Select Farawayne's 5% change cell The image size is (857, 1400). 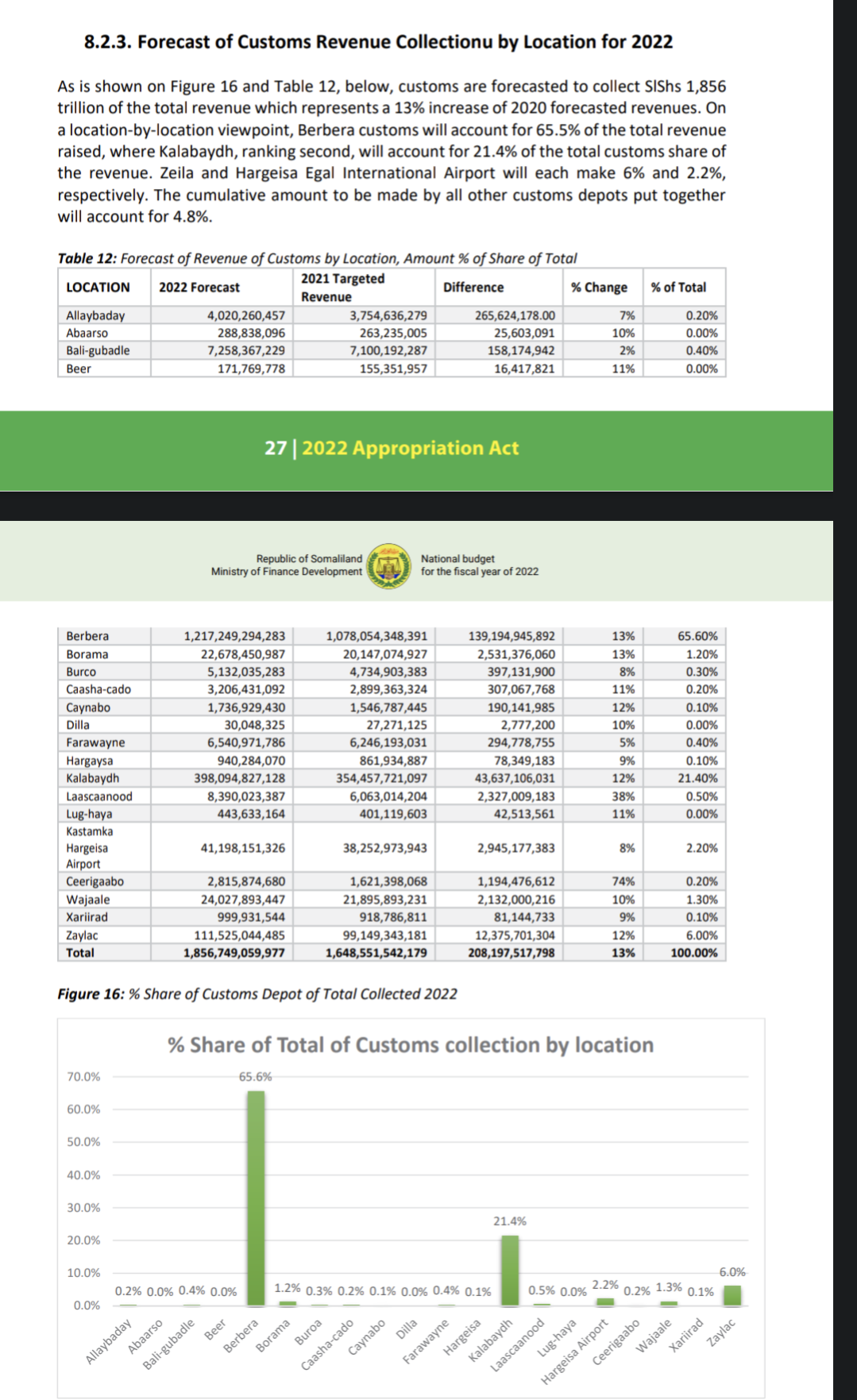pyautogui.click(x=627, y=742)
